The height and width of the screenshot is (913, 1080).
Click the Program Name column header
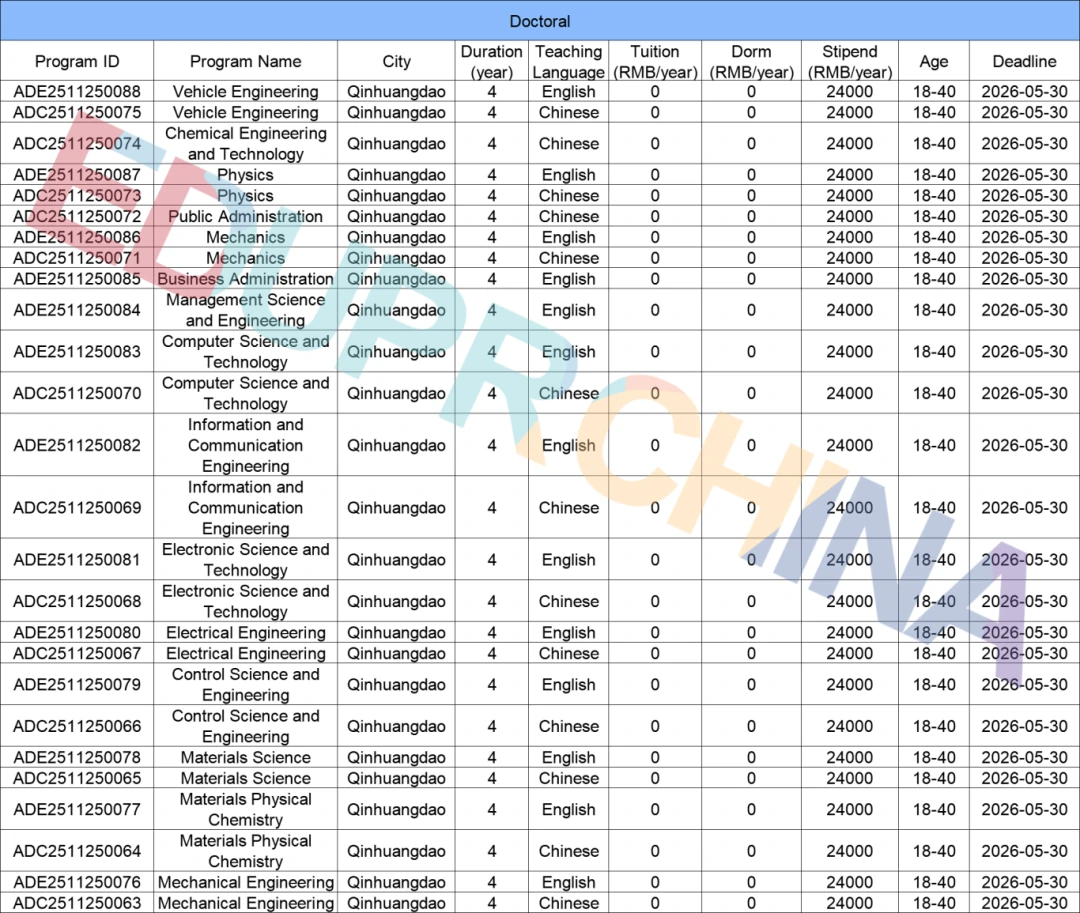pos(245,61)
